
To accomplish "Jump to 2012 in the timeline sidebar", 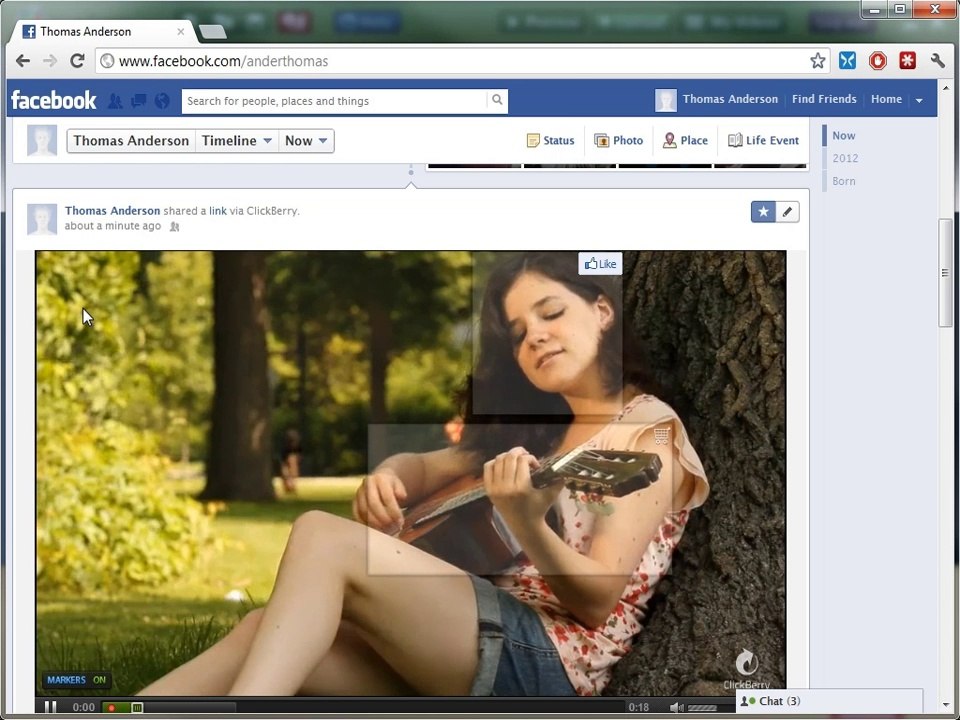I will tap(845, 159).
